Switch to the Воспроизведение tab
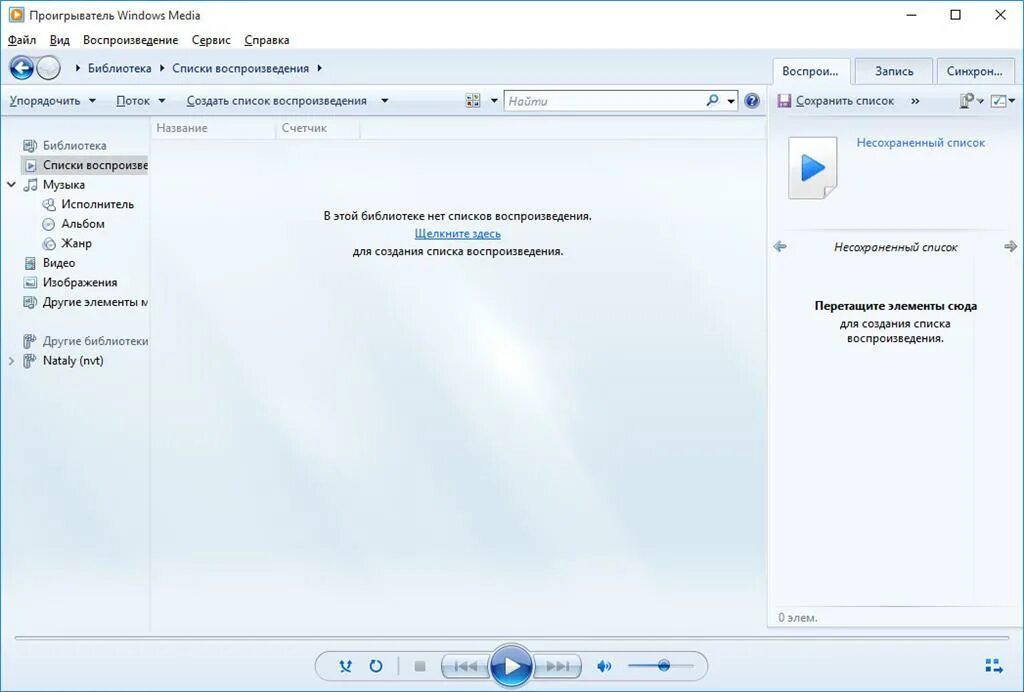Viewport: 1024px width, 692px height. (x=810, y=71)
